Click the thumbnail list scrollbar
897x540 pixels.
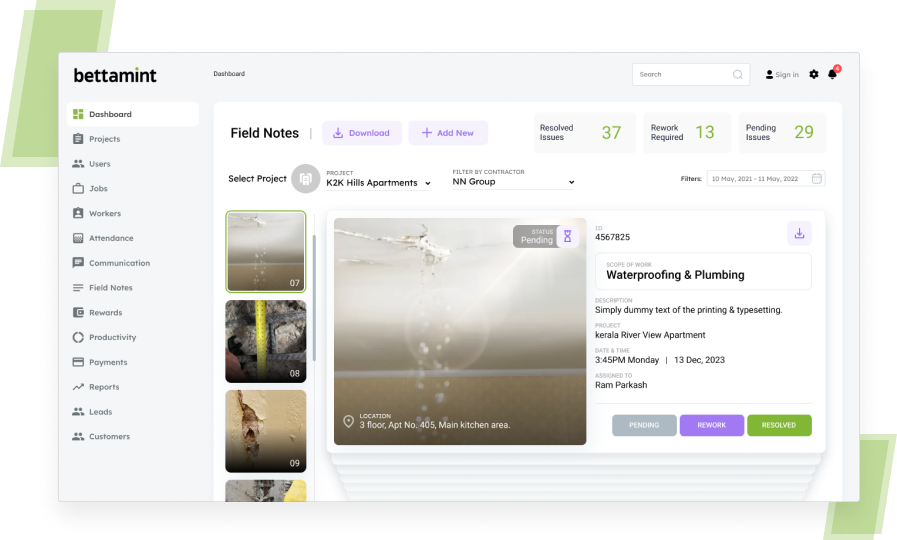pos(314,297)
